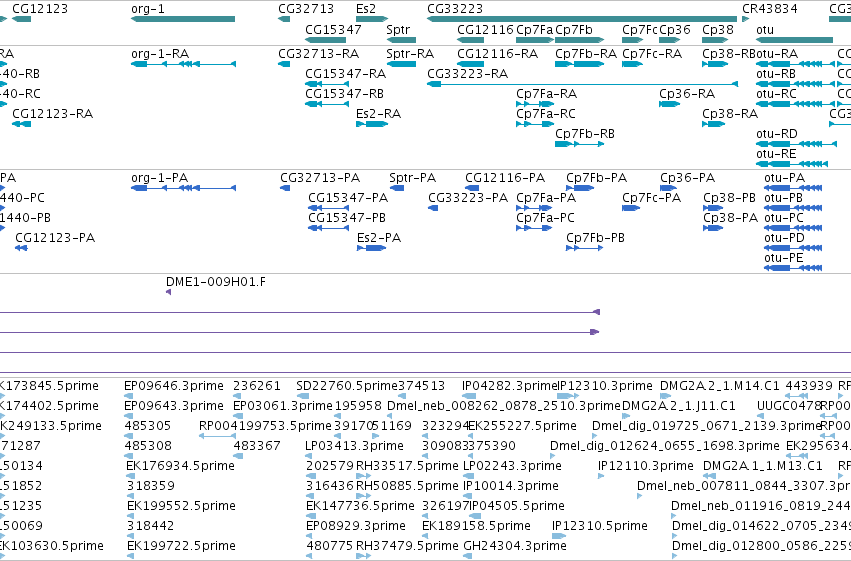Click the otu gene label
Viewport: 851px width, 561px height.
pos(765,30)
